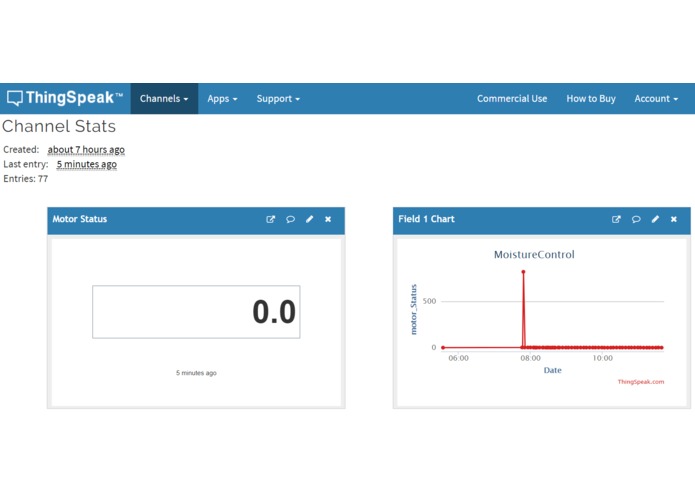Click the 'Date' x-axis label

tap(552, 370)
